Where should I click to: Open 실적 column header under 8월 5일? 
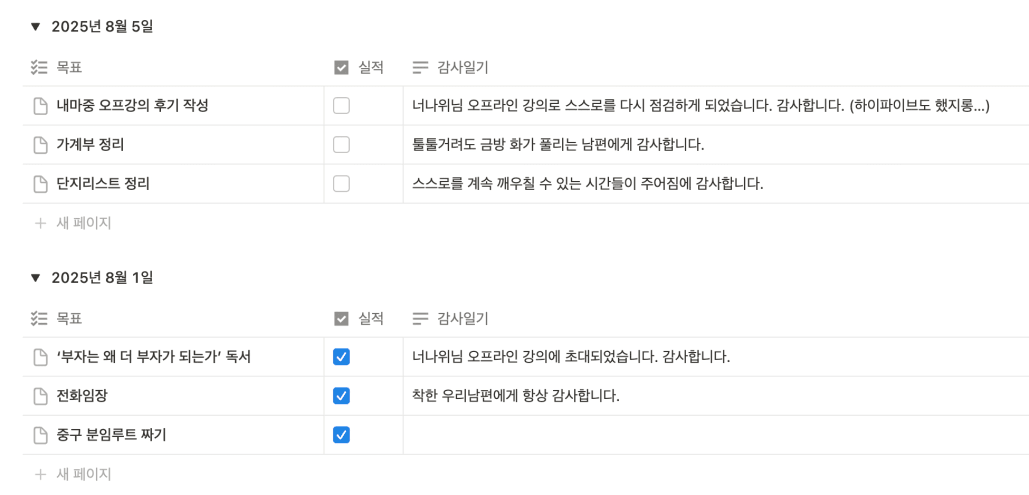(x=359, y=67)
